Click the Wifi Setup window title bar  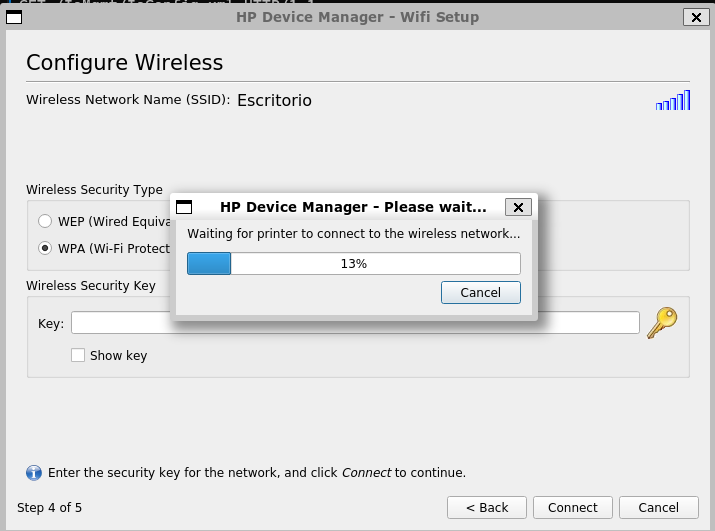[357, 17]
